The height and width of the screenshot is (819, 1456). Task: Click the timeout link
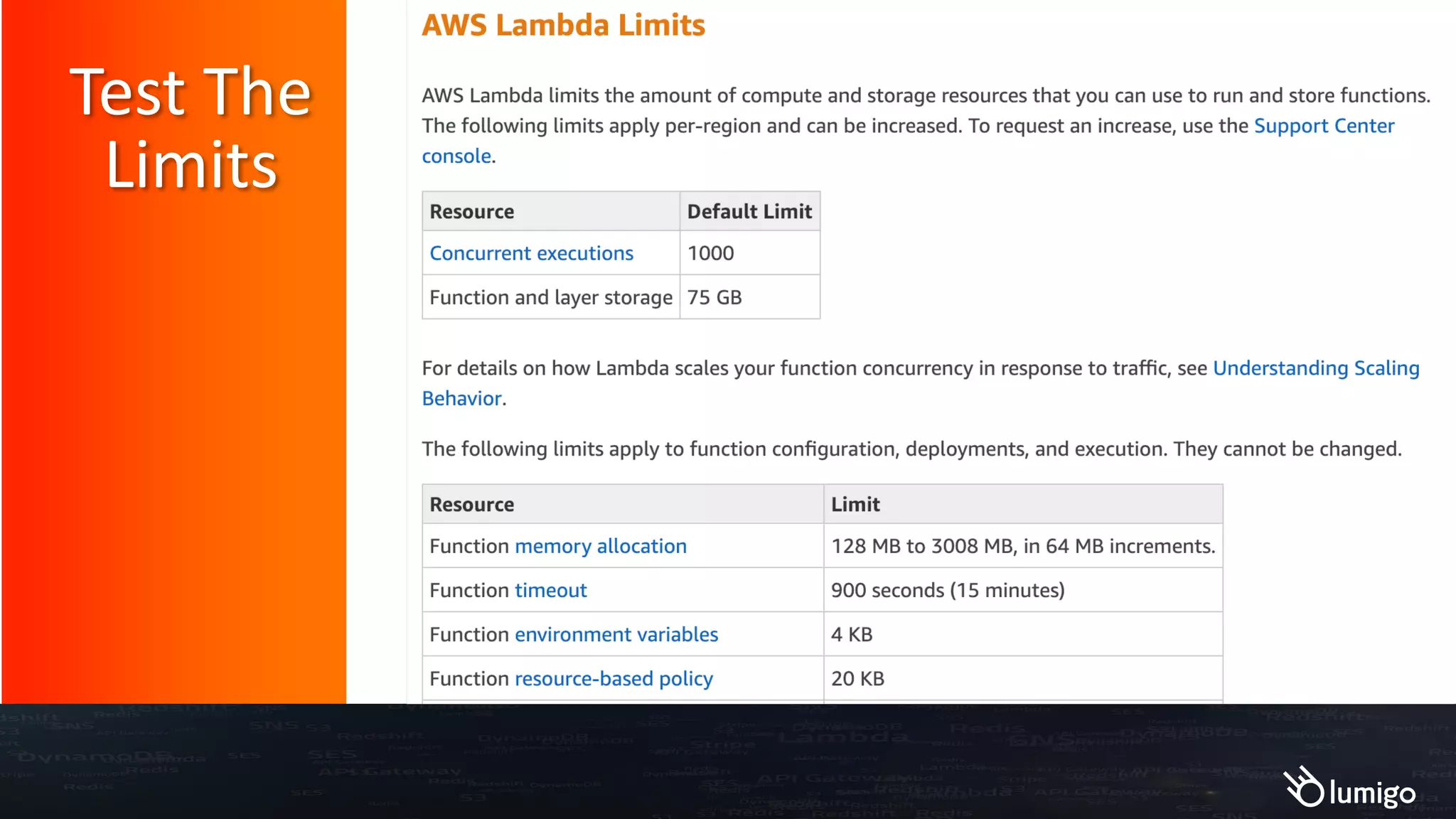[x=550, y=590]
